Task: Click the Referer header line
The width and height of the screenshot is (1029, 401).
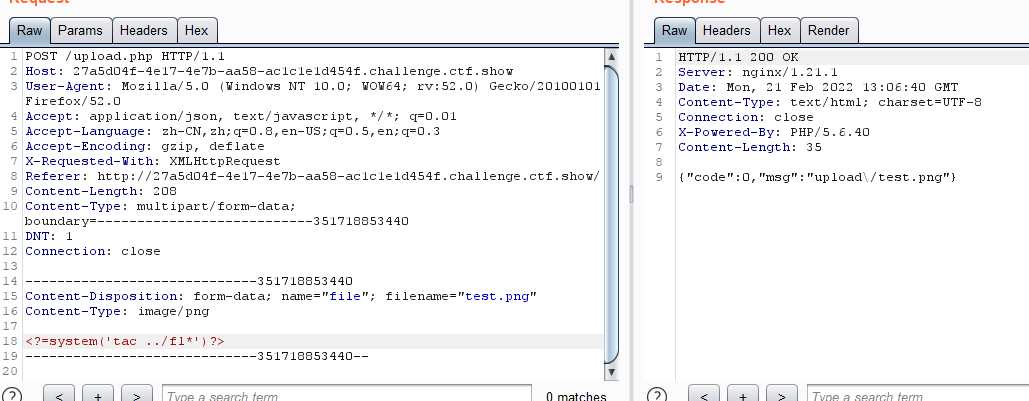Action: coord(312,177)
